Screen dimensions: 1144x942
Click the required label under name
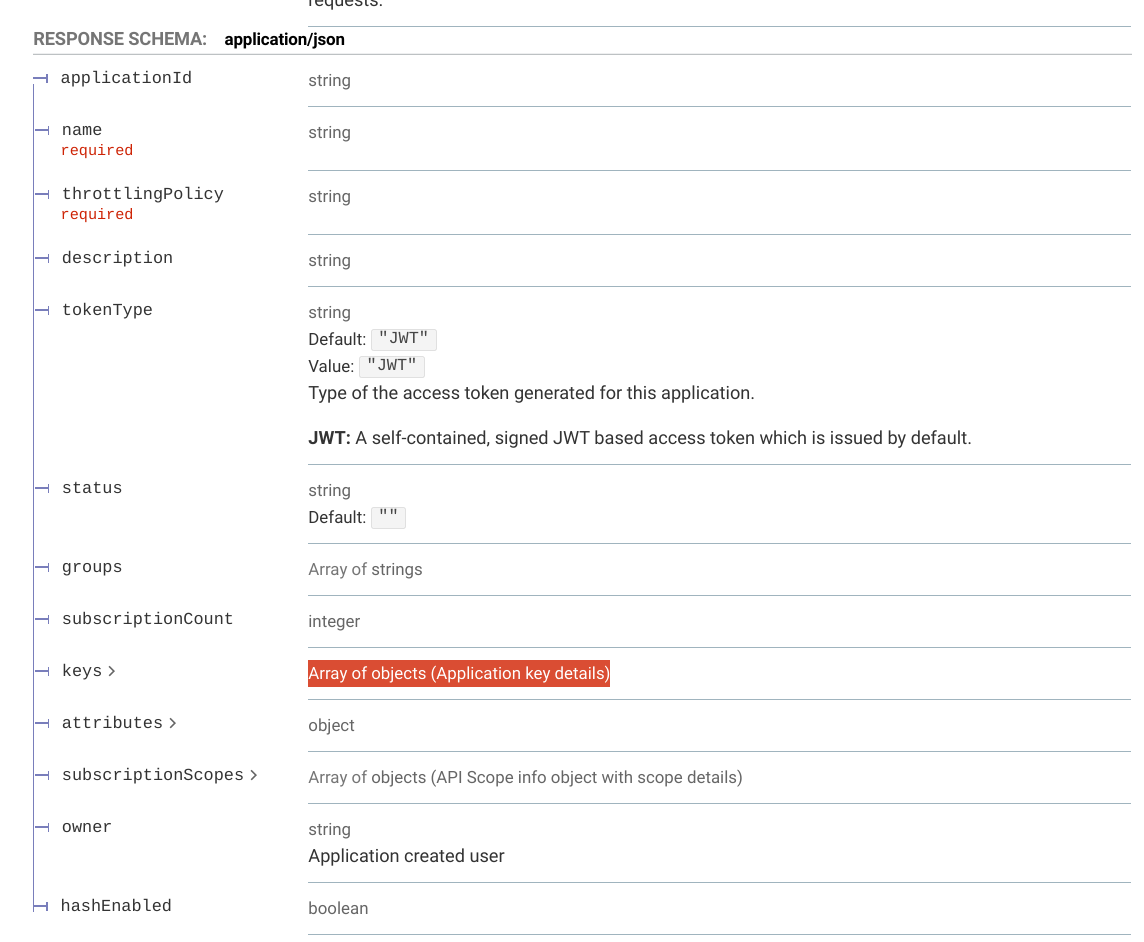pos(96,150)
